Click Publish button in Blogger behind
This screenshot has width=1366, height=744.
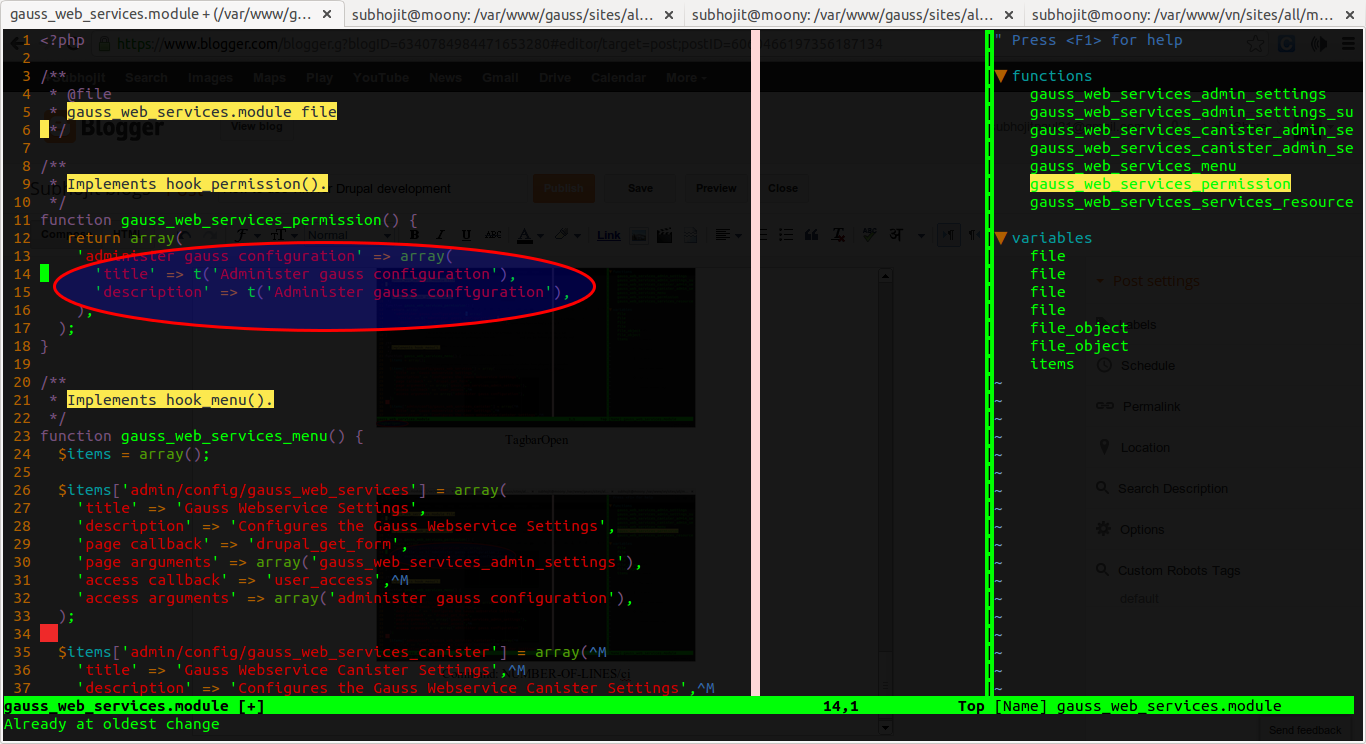coord(564,188)
